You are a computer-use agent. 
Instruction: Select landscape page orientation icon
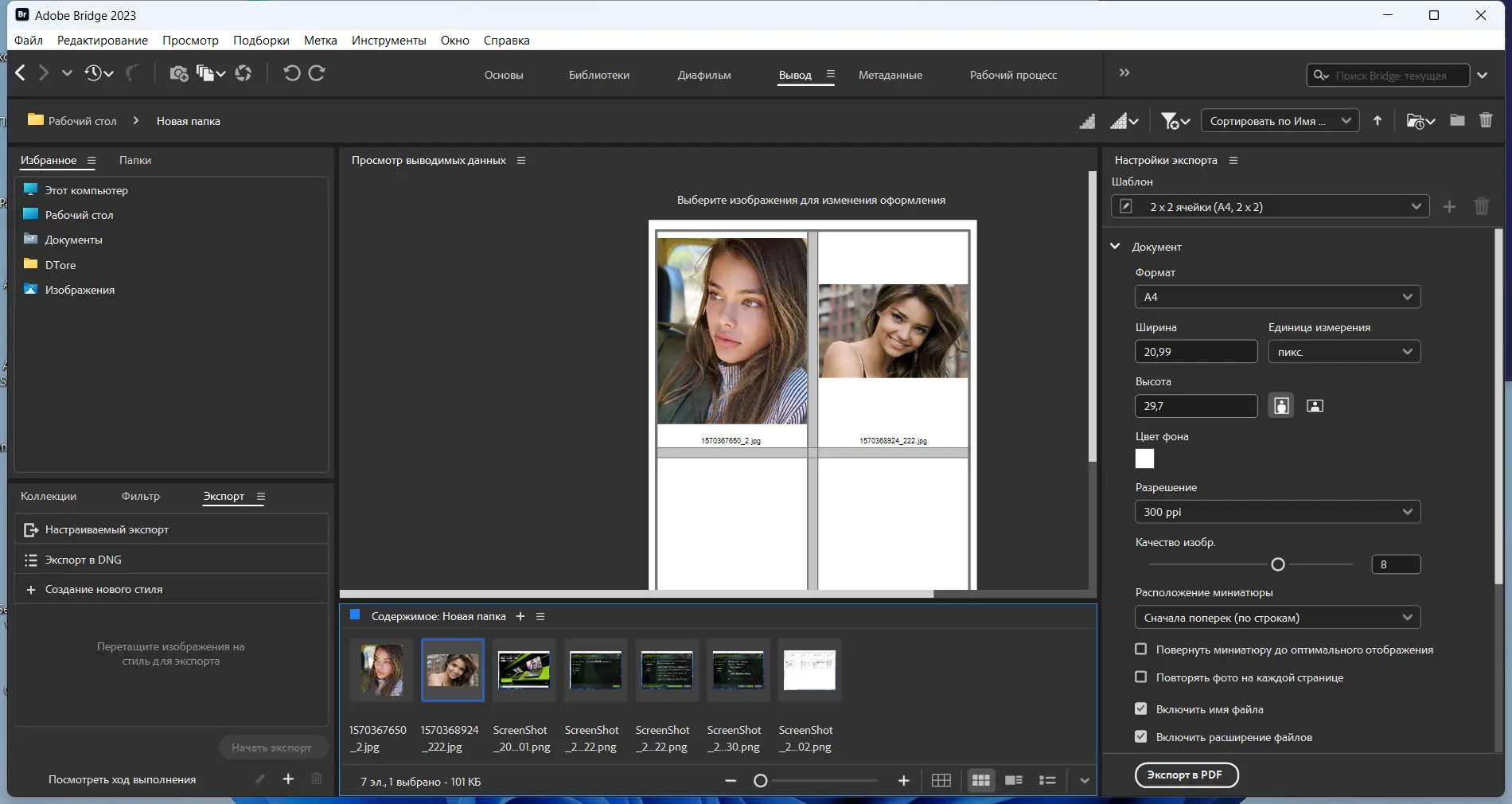point(1315,406)
